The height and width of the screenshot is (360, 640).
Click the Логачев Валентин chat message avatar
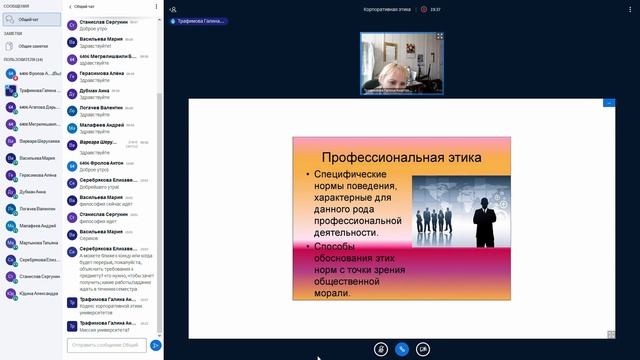[x=72, y=111]
